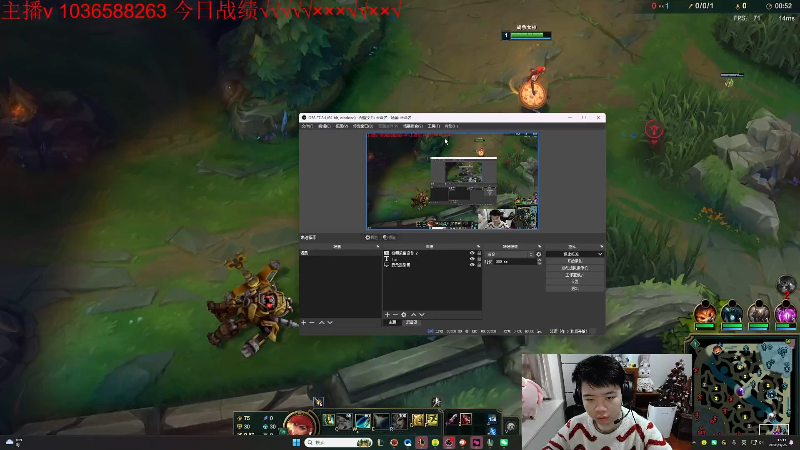800x450 pixels.
Task: Remove the selected scene in Scenes dock
Action: (x=312, y=322)
